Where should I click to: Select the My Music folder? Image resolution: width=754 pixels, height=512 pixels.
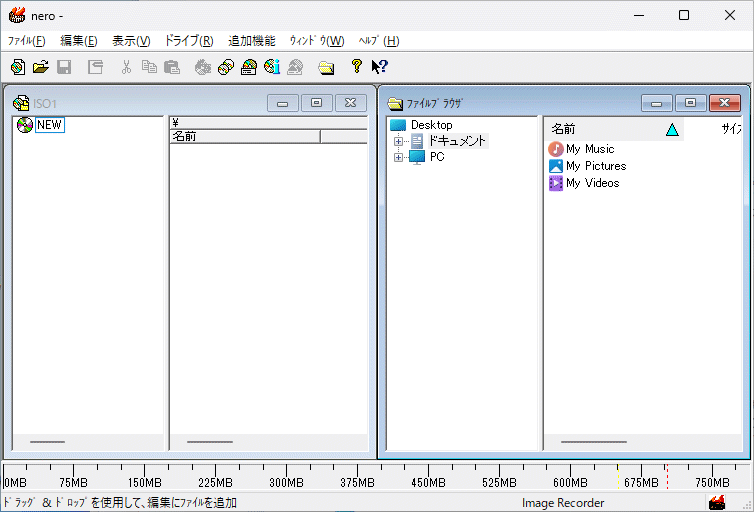(590, 149)
